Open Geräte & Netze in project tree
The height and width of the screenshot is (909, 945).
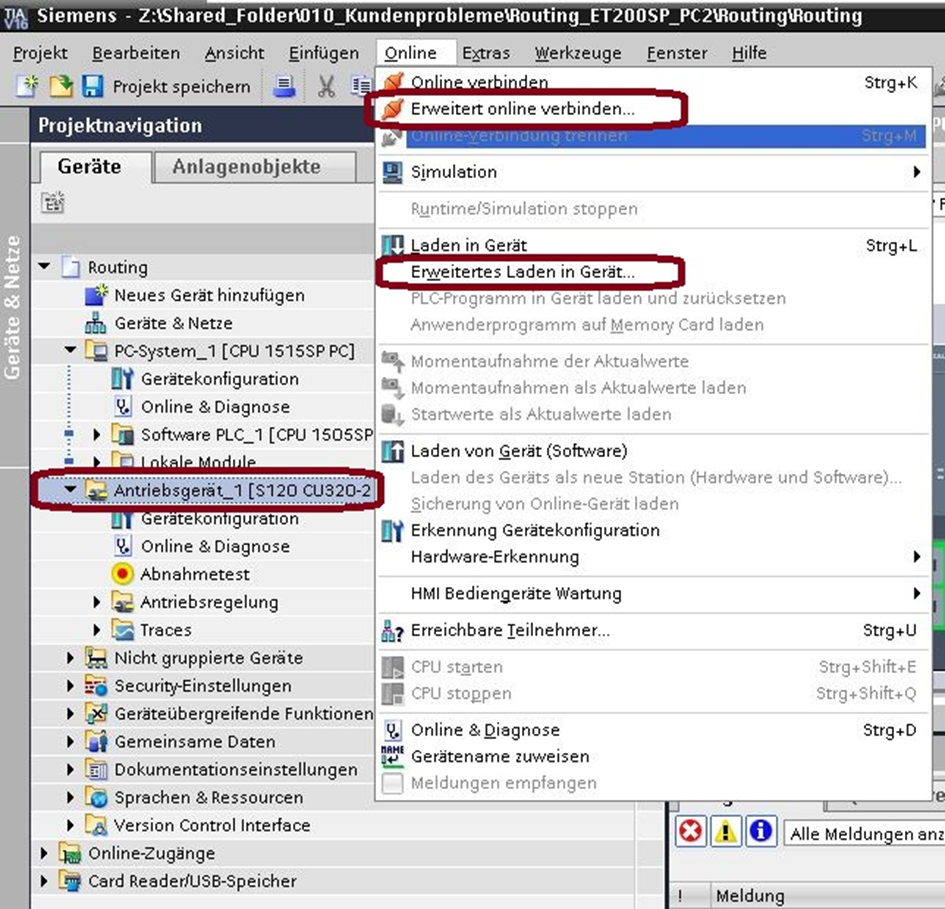coord(174,323)
